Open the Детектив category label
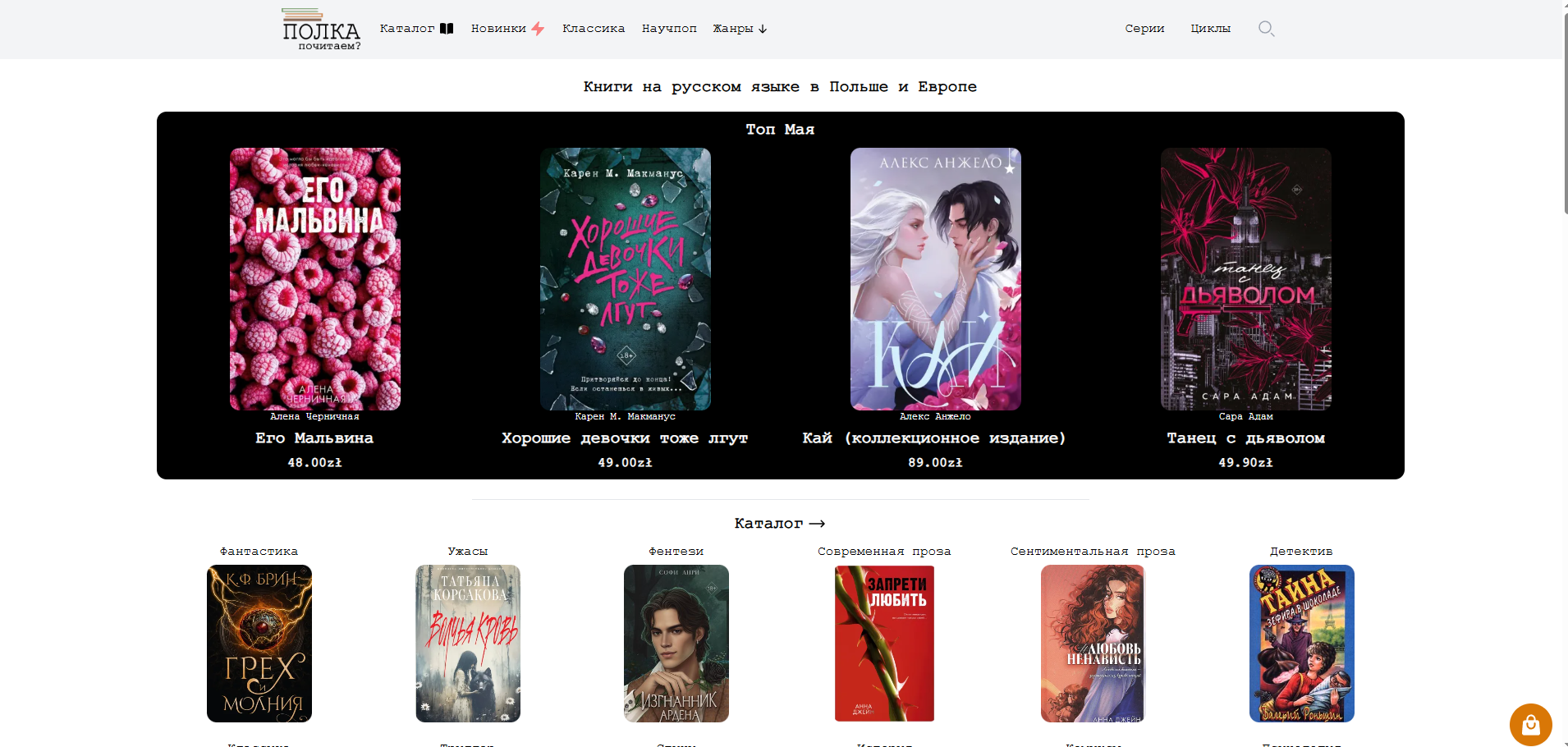This screenshot has height=747, width=1568. pos(1301,552)
